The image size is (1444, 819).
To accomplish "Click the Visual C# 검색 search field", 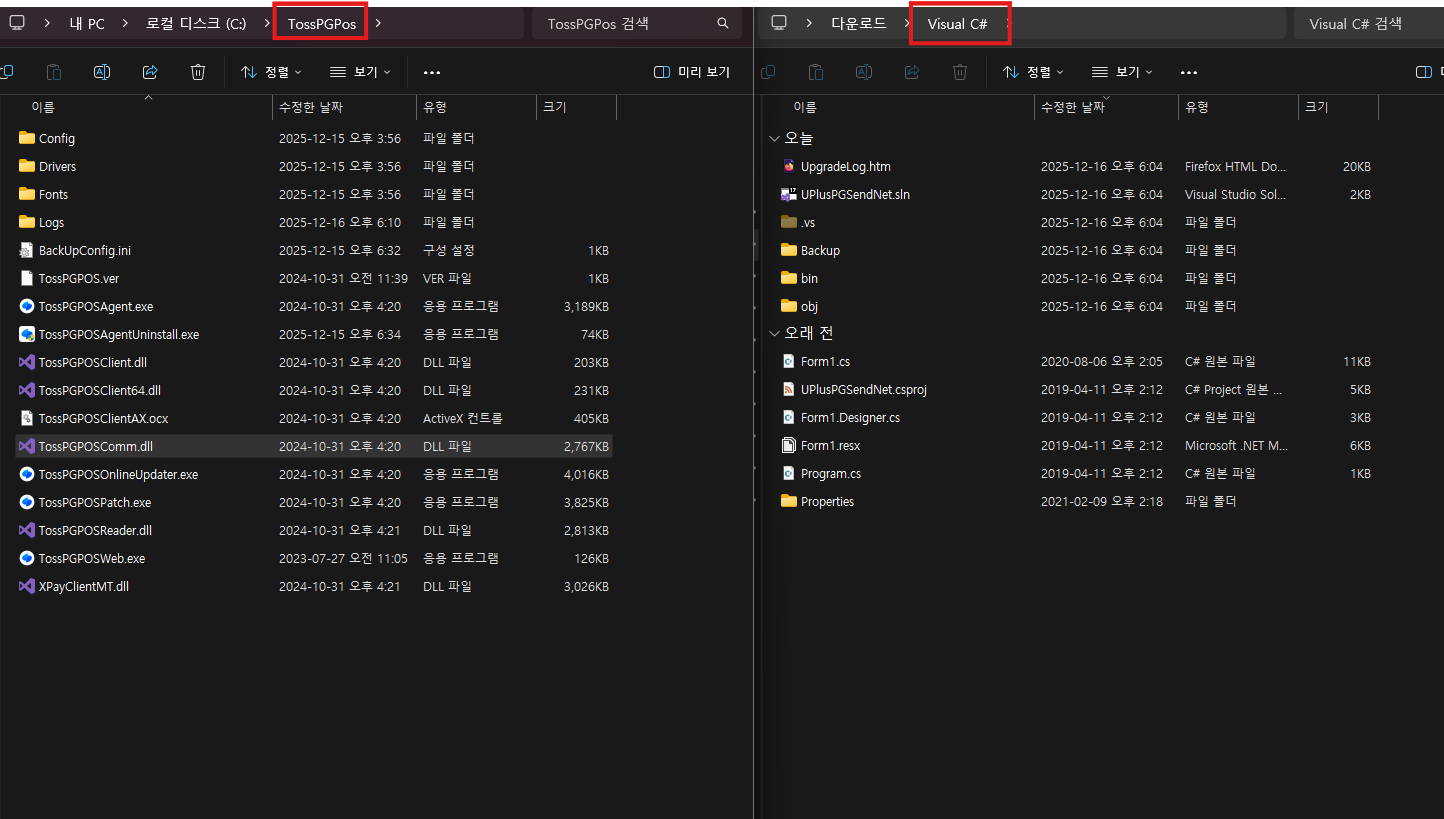I will click(1368, 23).
